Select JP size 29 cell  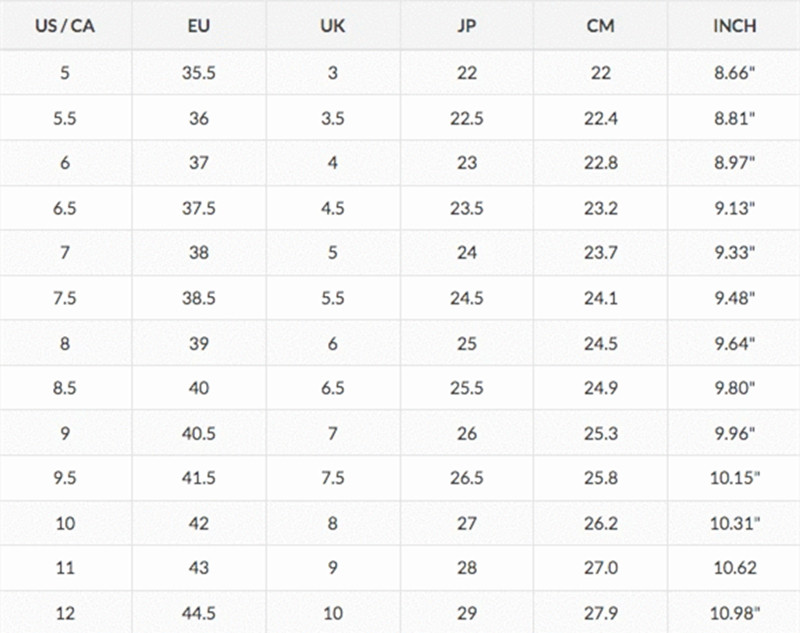tap(467, 612)
